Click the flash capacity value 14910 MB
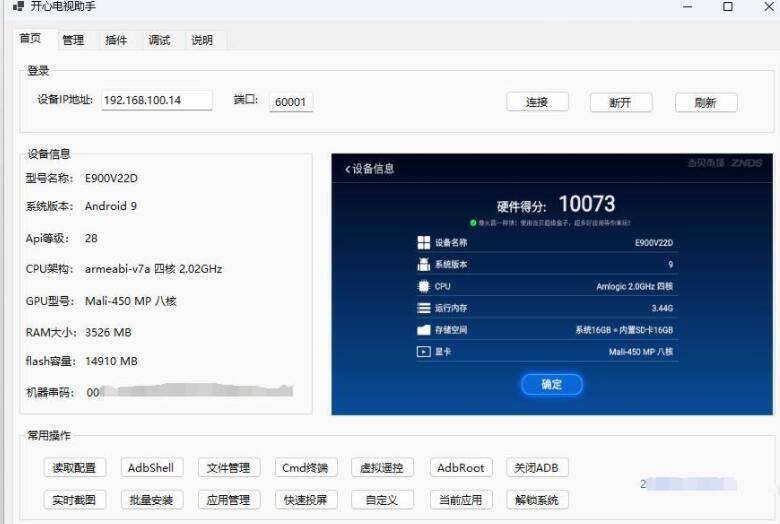The height and width of the screenshot is (524, 780). tap(111, 361)
